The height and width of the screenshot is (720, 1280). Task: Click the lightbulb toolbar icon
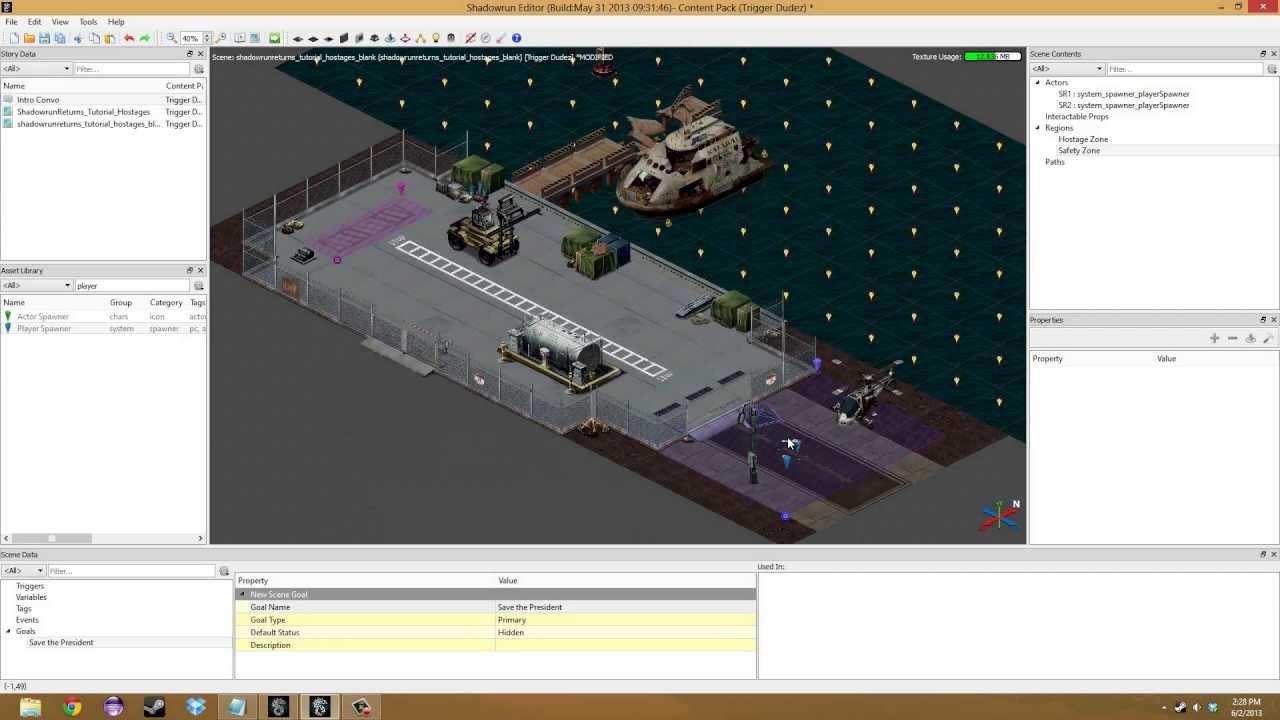(x=436, y=38)
